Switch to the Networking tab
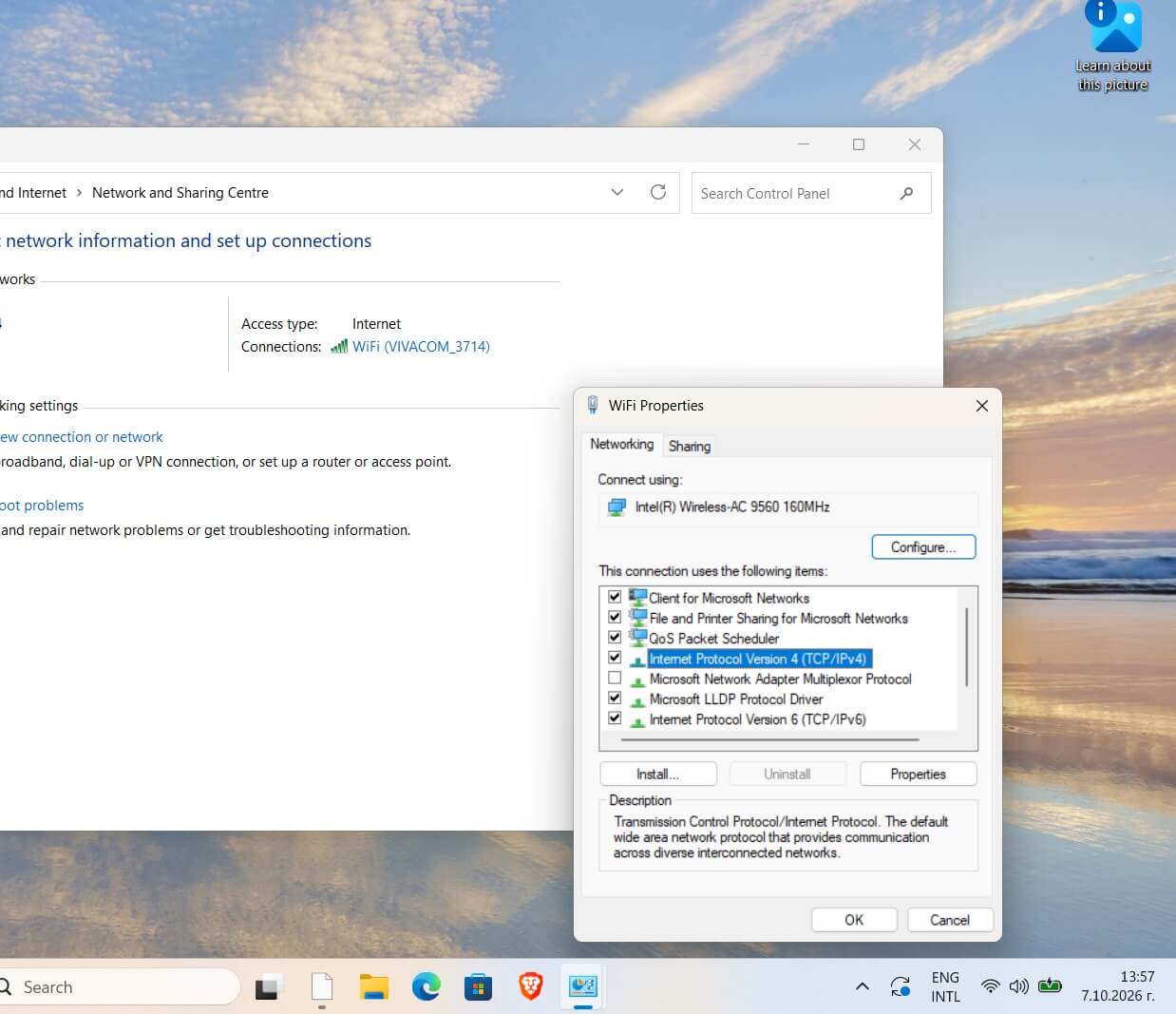This screenshot has height=1014, width=1176. pyautogui.click(x=622, y=444)
